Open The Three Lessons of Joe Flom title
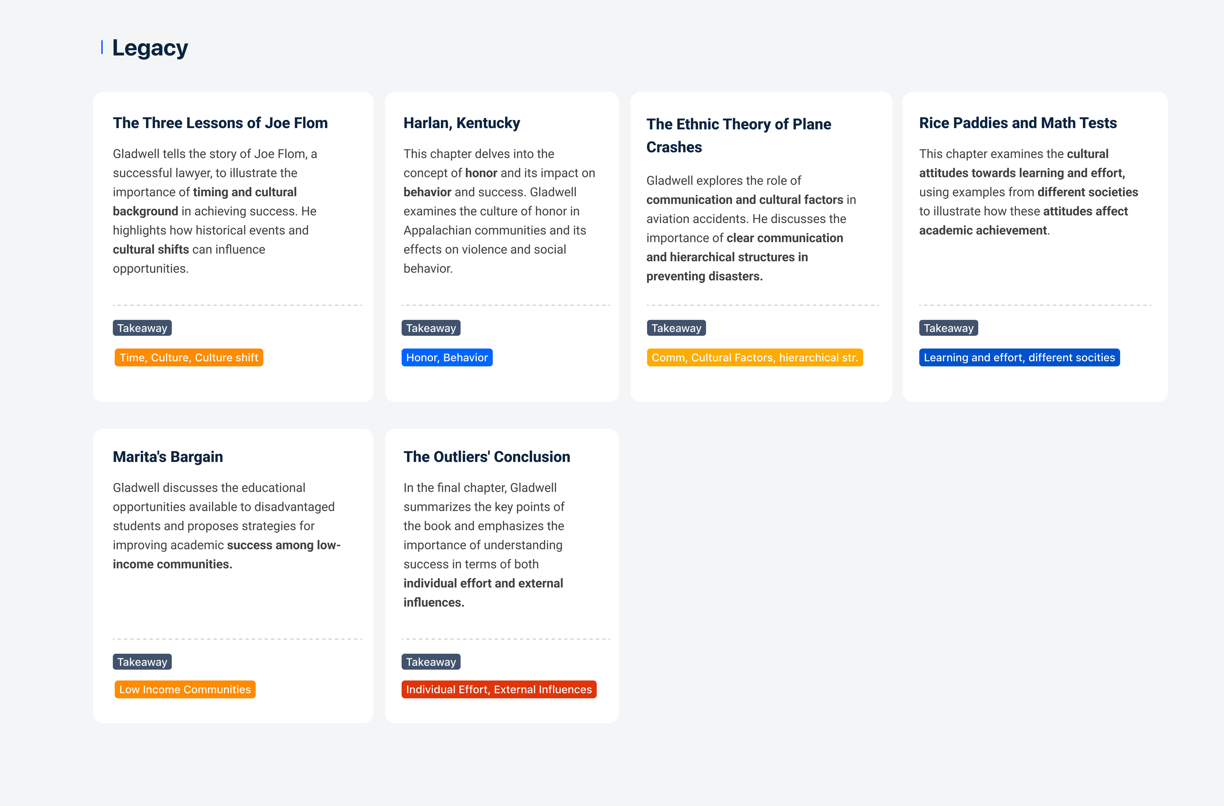 tap(220, 123)
